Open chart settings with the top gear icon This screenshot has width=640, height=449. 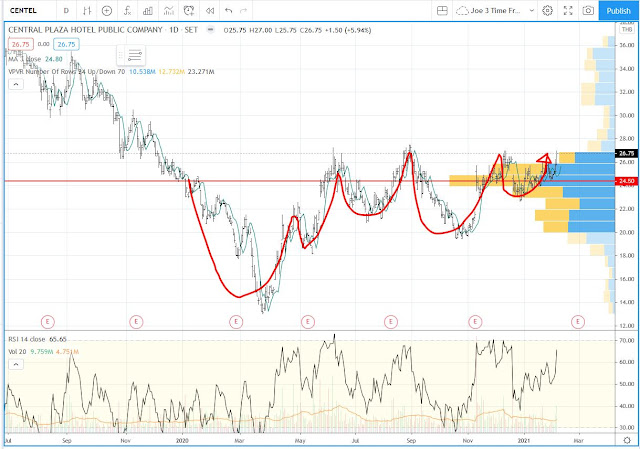click(547, 11)
